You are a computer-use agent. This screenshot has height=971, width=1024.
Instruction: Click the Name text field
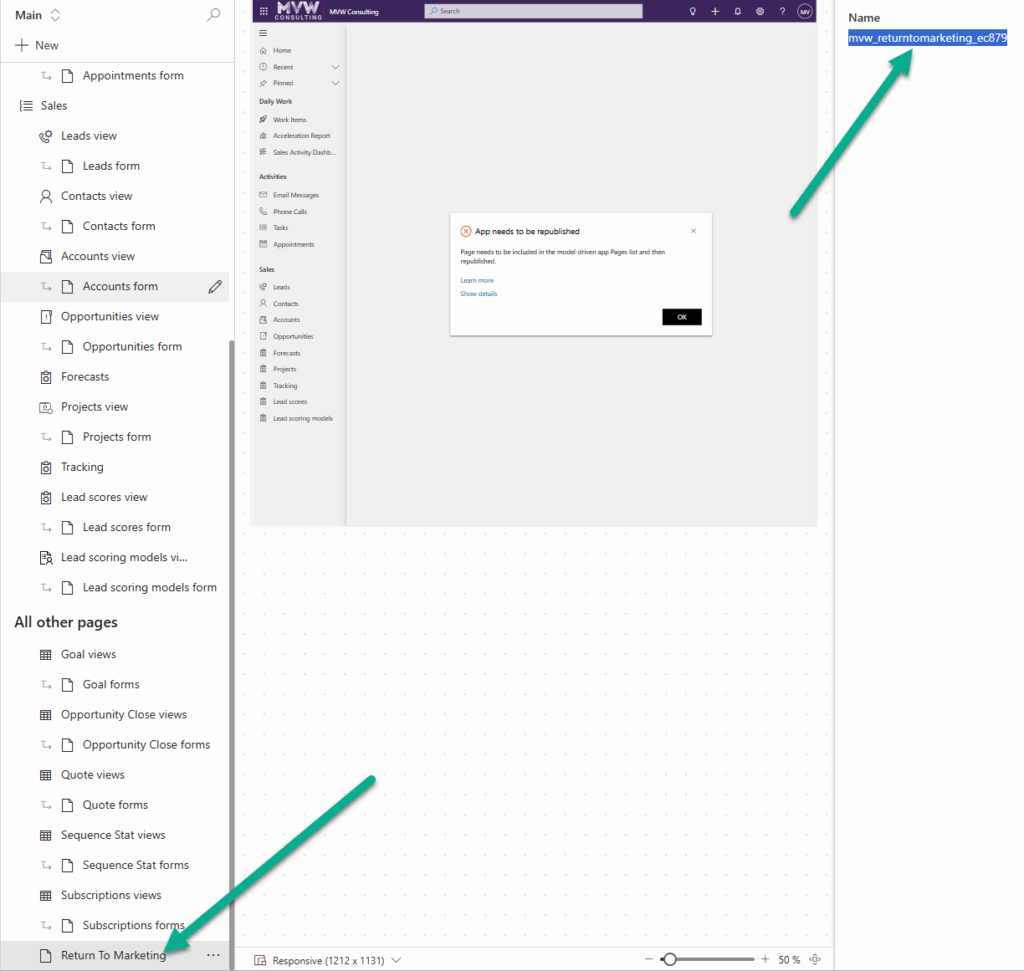[927, 38]
